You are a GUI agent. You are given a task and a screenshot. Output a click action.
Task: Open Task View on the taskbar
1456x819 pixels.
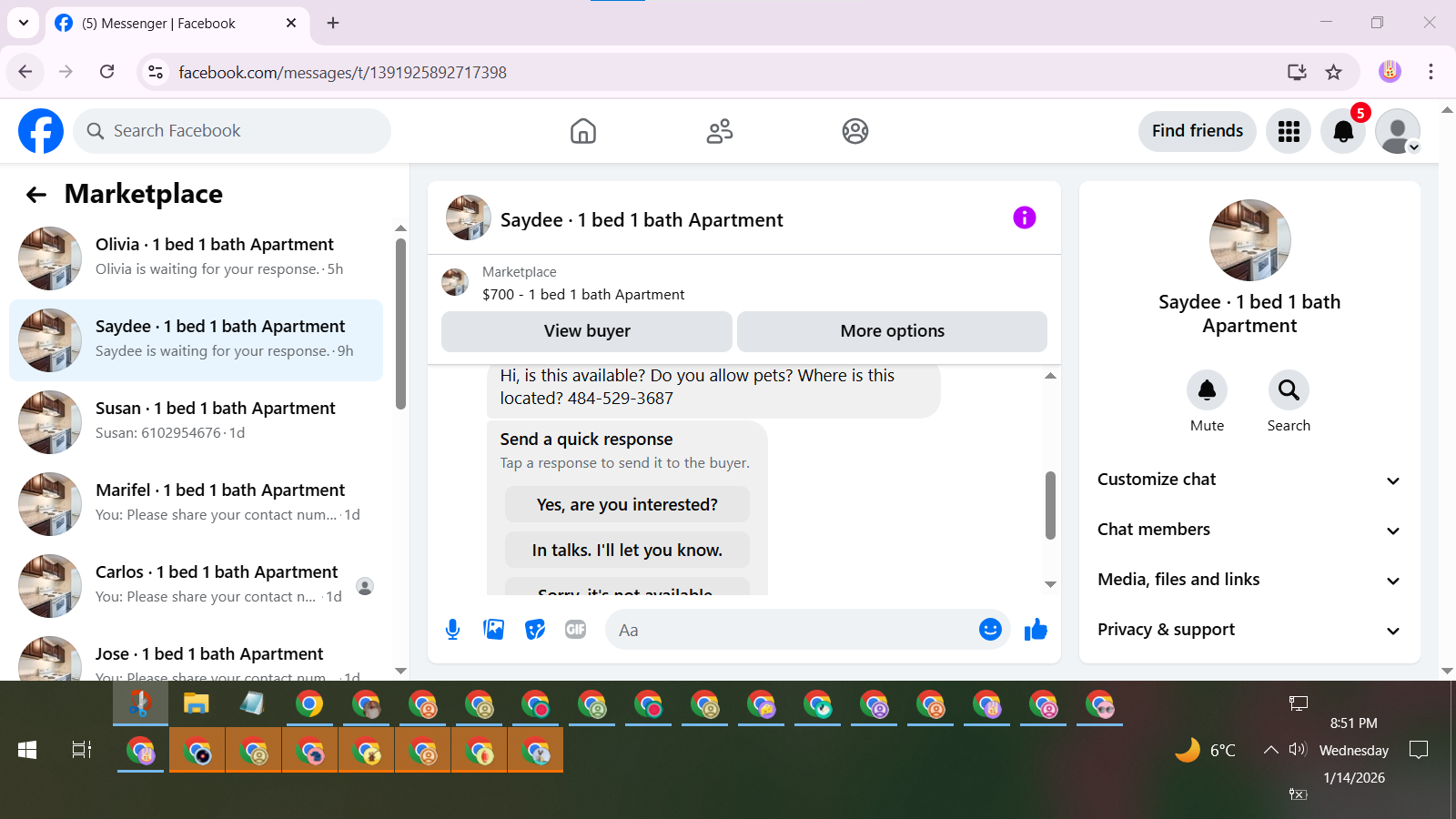coord(82,750)
